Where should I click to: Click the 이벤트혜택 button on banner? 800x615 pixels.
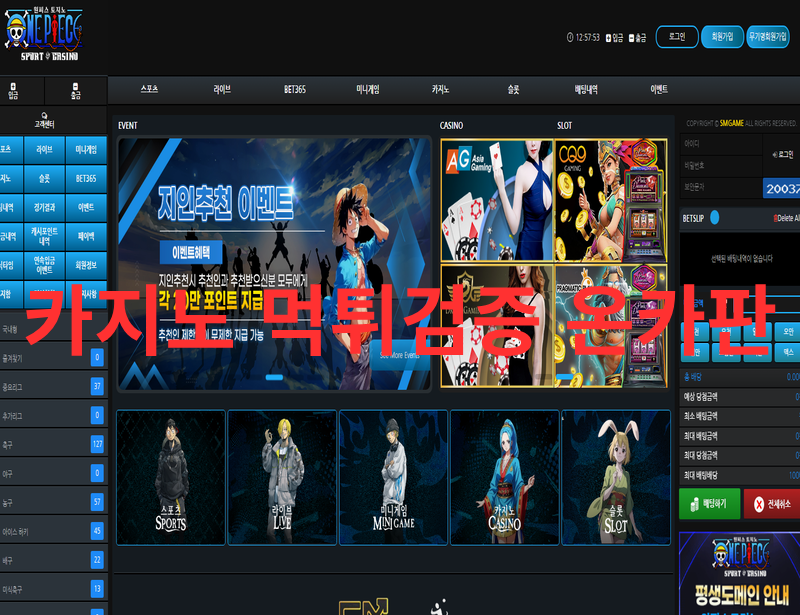tap(191, 252)
